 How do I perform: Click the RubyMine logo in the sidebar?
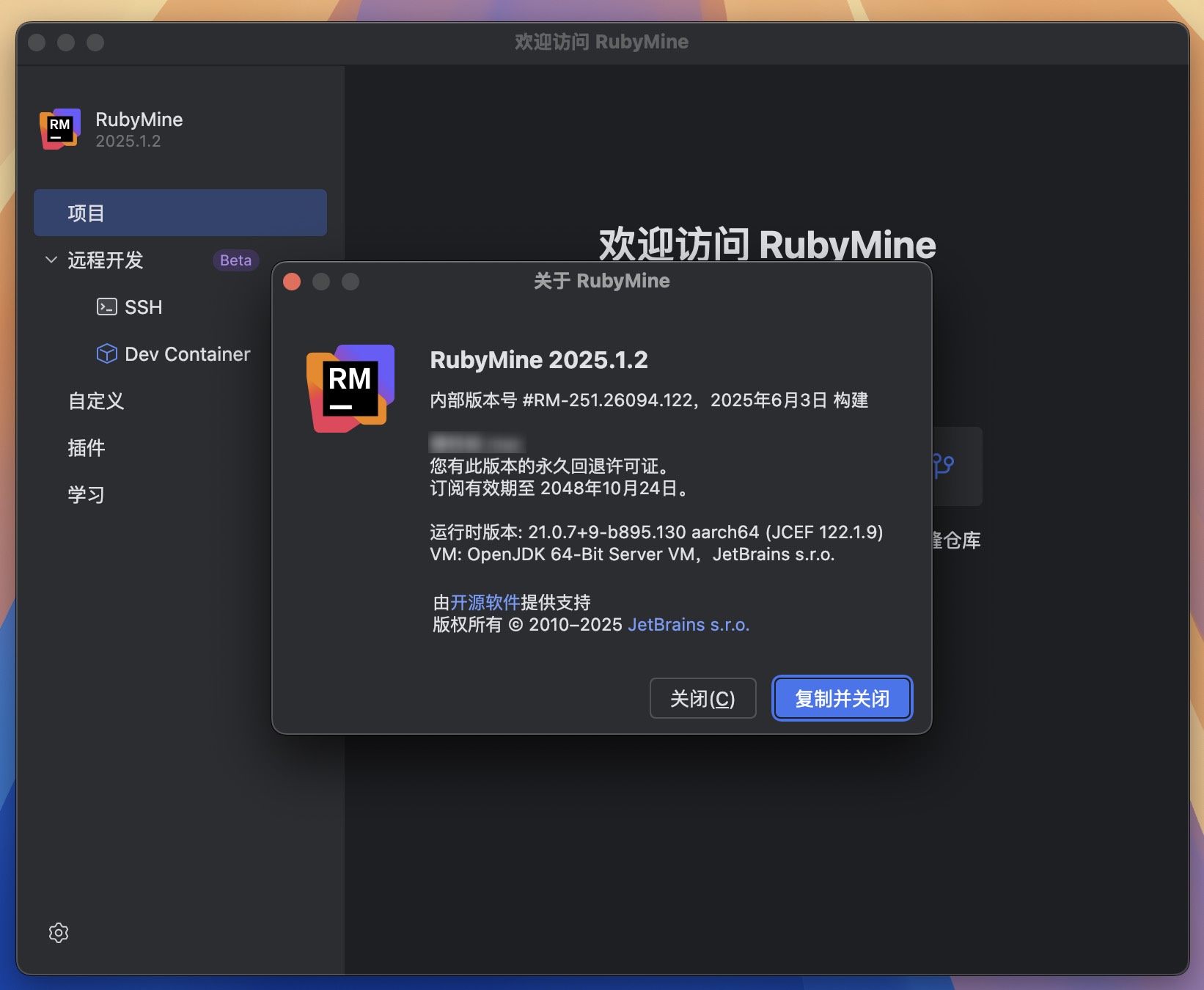point(59,130)
